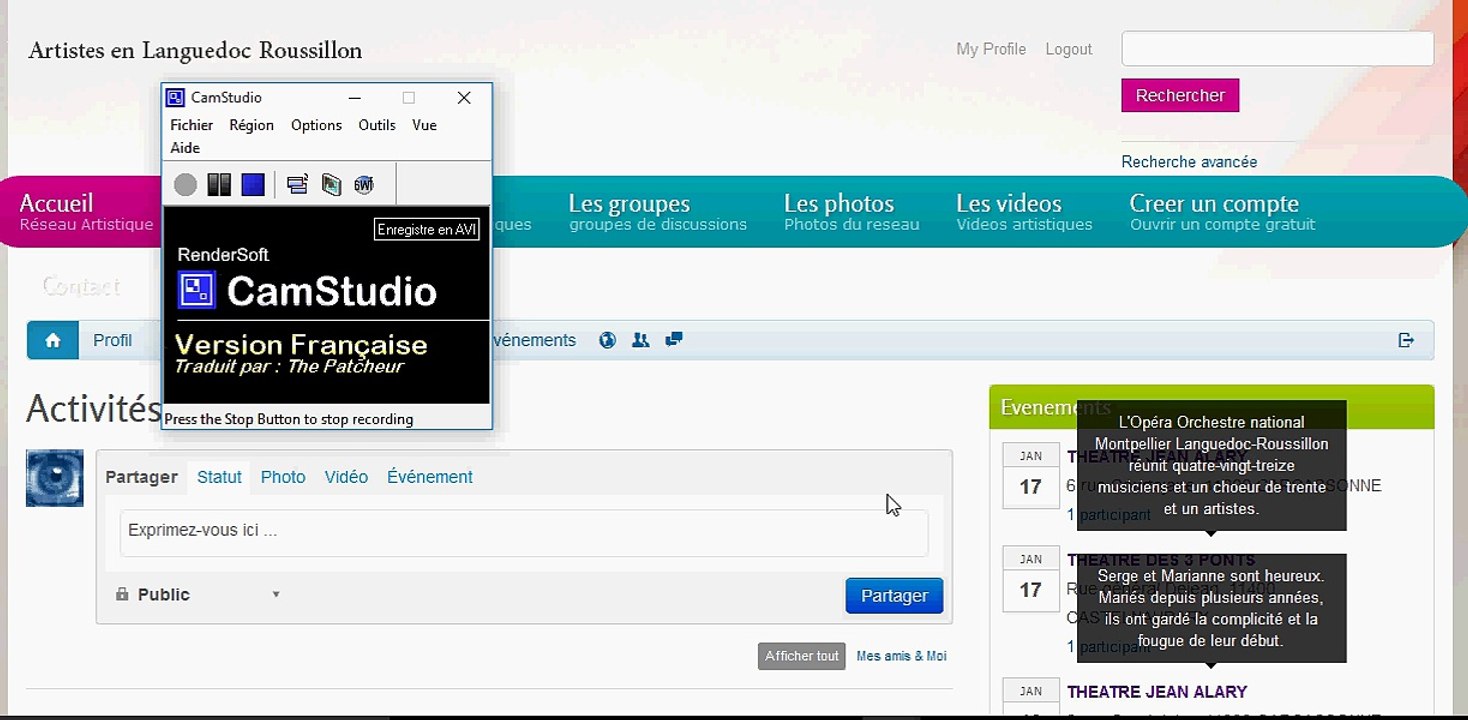
Task: Click the globe notifications icon
Action: (607, 341)
